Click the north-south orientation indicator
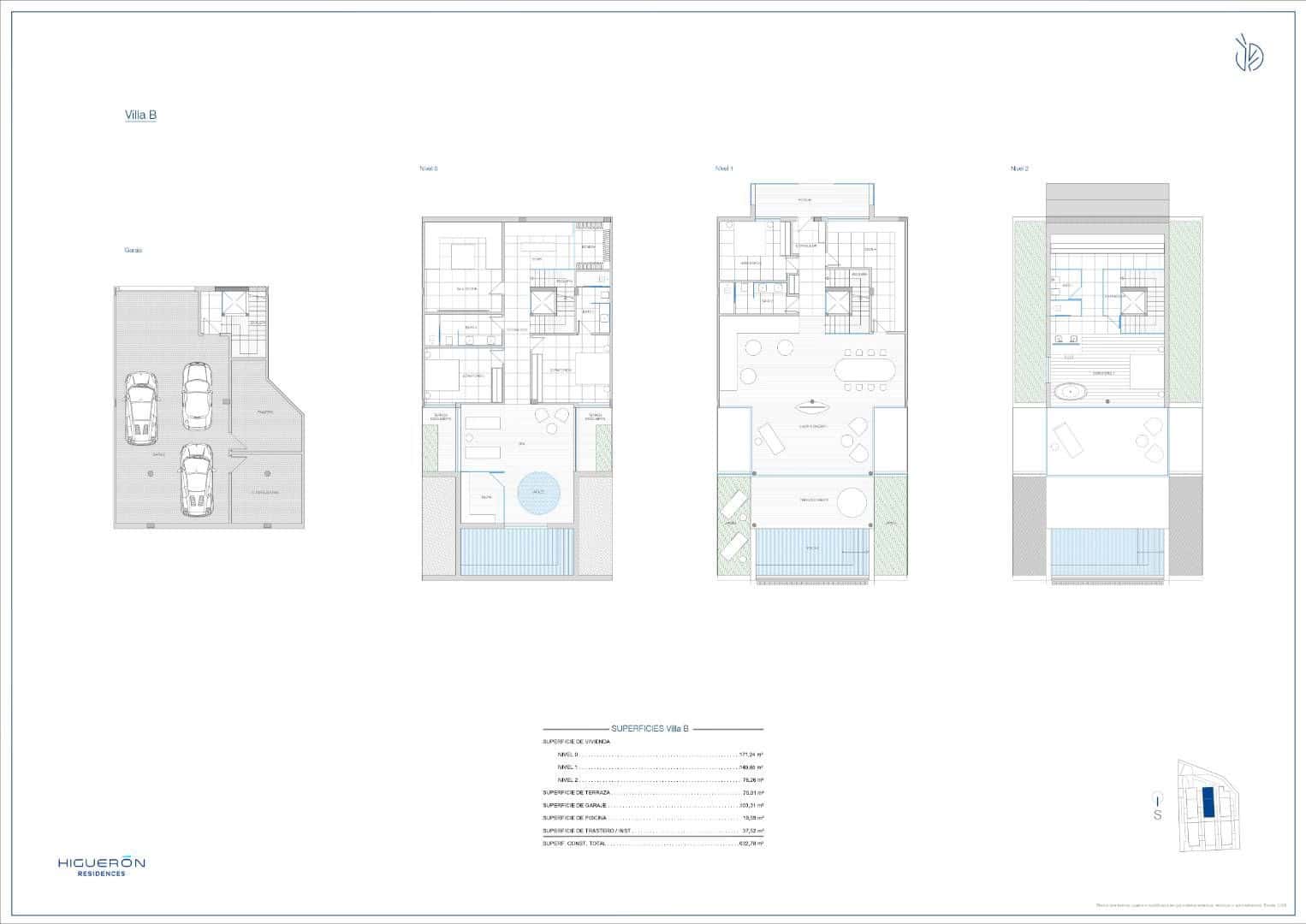 coord(1157,808)
